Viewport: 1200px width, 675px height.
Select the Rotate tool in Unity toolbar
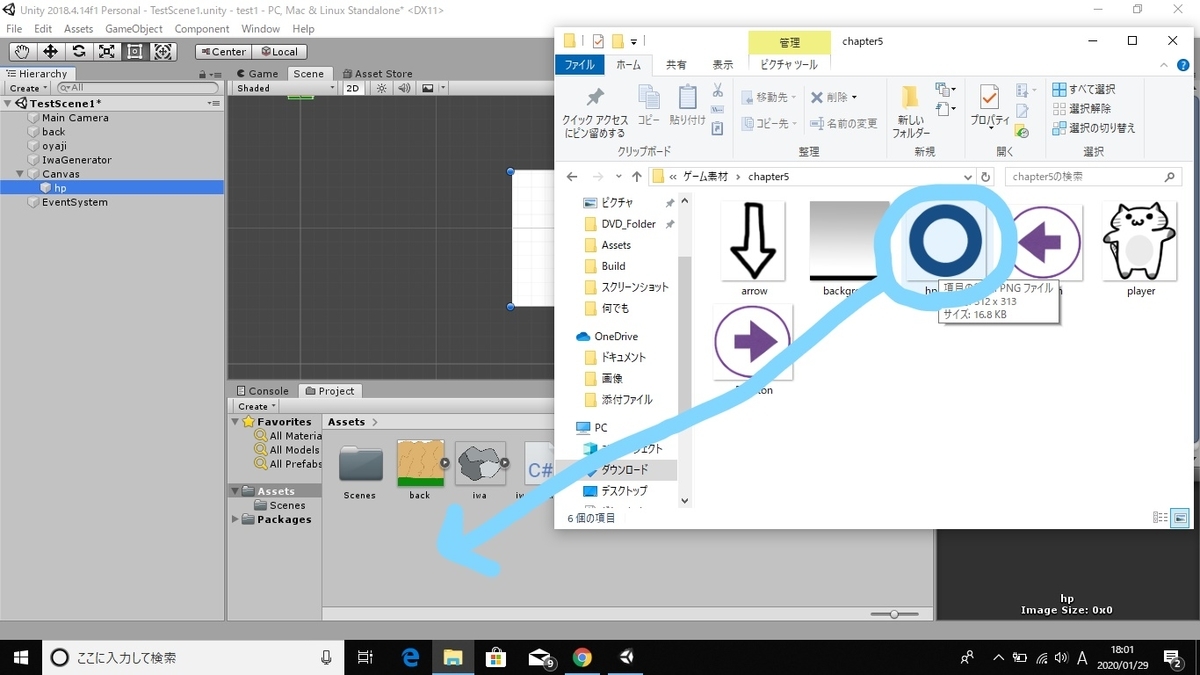78,52
